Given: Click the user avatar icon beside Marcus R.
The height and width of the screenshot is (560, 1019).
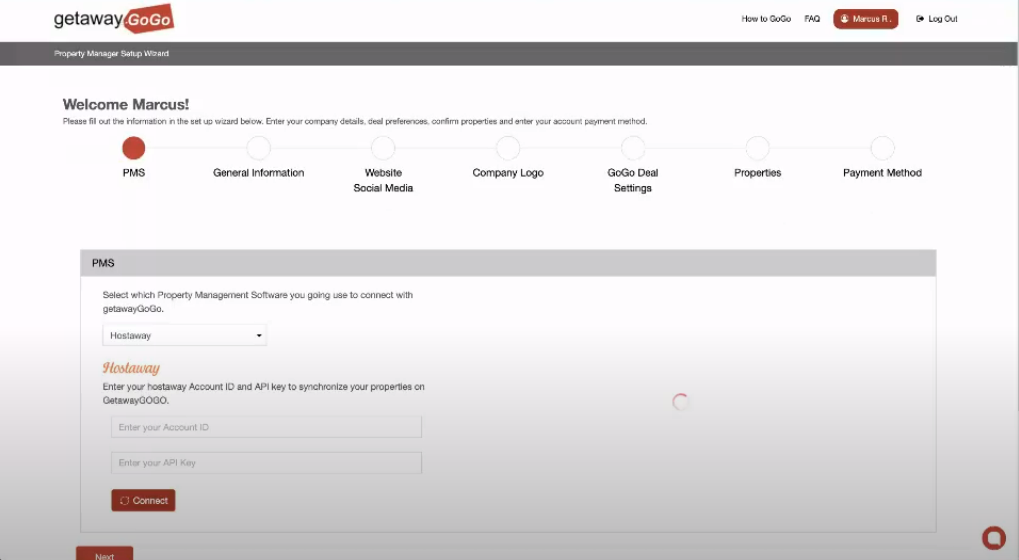Looking at the screenshot, I should [844, 19].
